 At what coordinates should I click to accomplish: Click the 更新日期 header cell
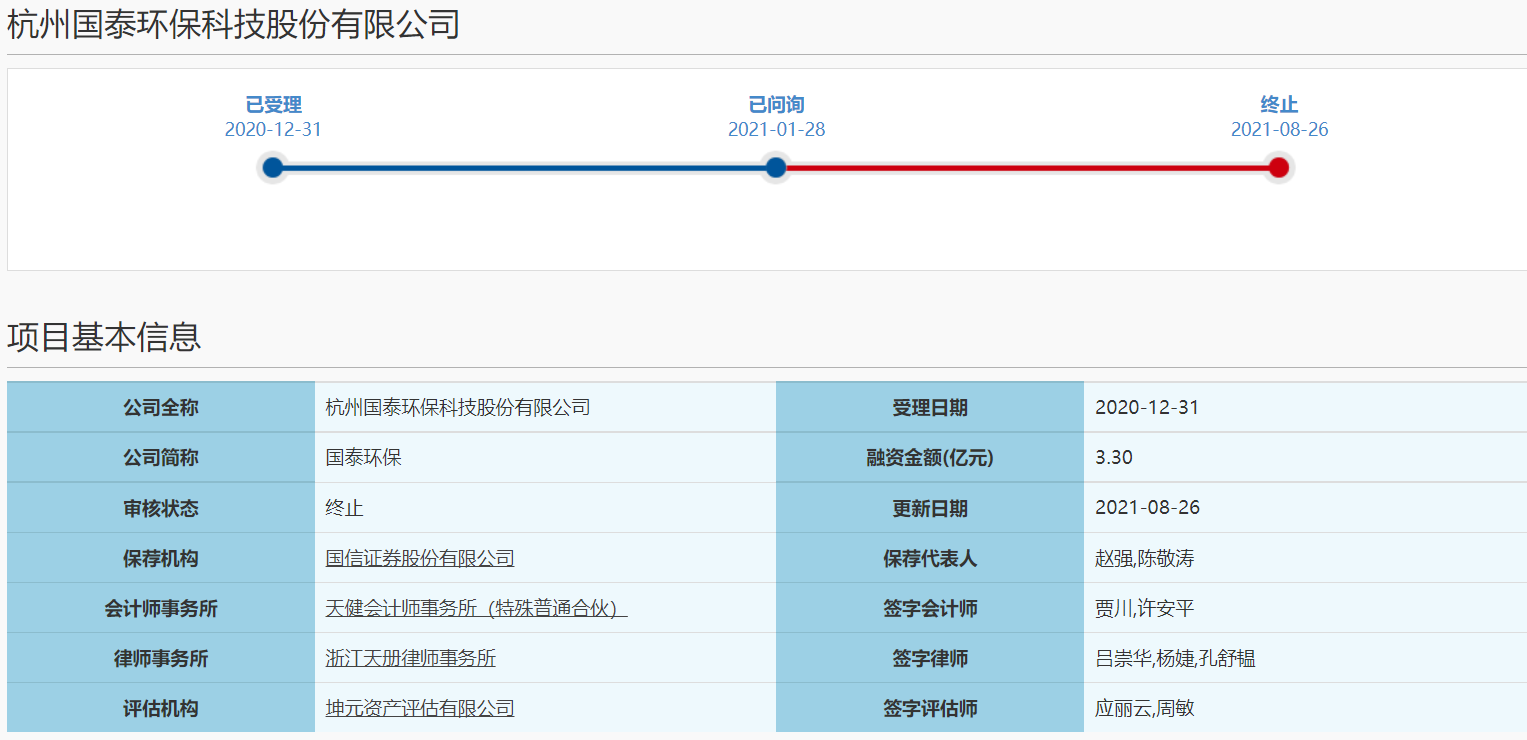pos(930,508)
